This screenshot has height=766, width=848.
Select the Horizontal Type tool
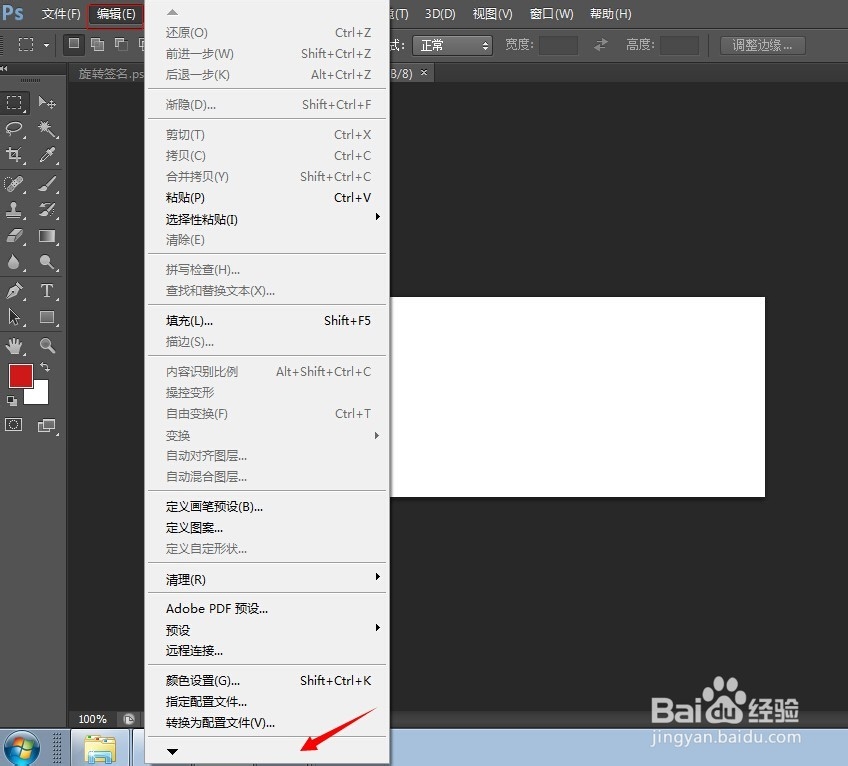pos(47,290)
